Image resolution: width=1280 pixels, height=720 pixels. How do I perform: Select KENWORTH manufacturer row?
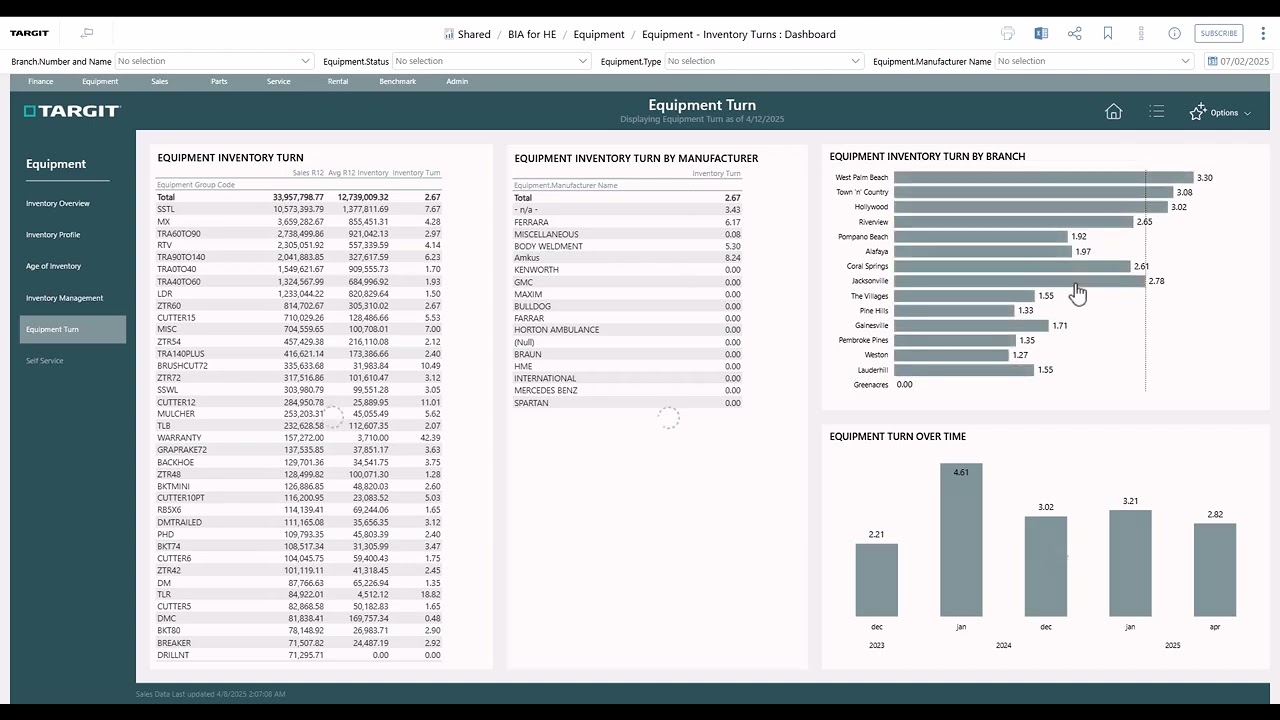[627, 270]
